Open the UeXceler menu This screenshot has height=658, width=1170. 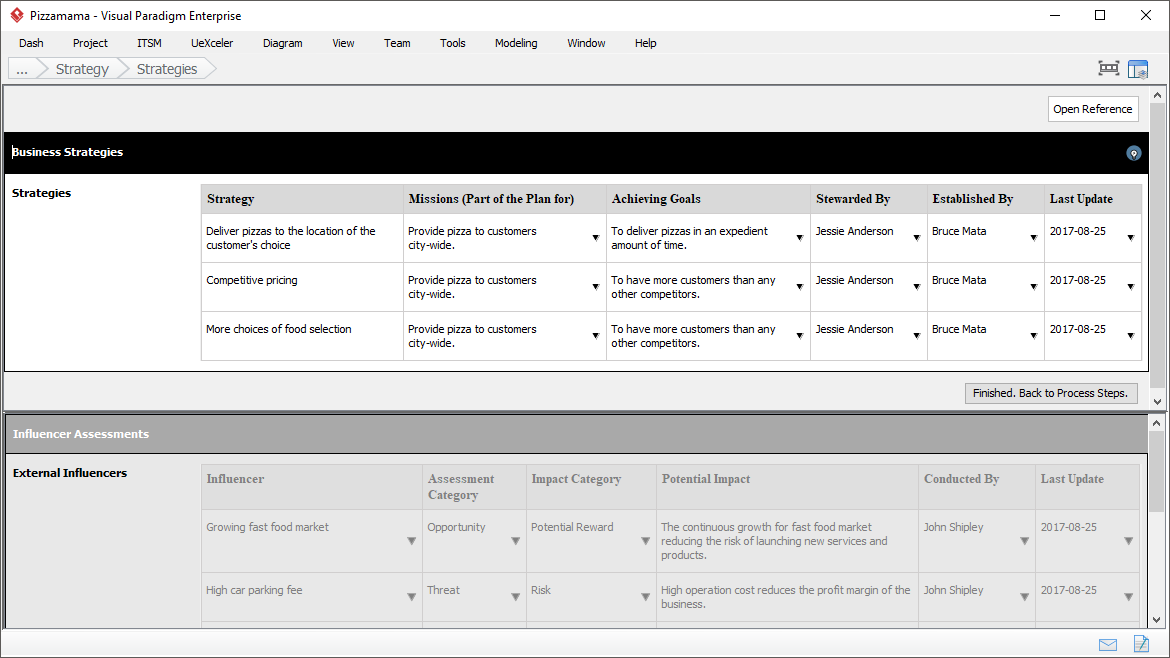tap(212, 43)
